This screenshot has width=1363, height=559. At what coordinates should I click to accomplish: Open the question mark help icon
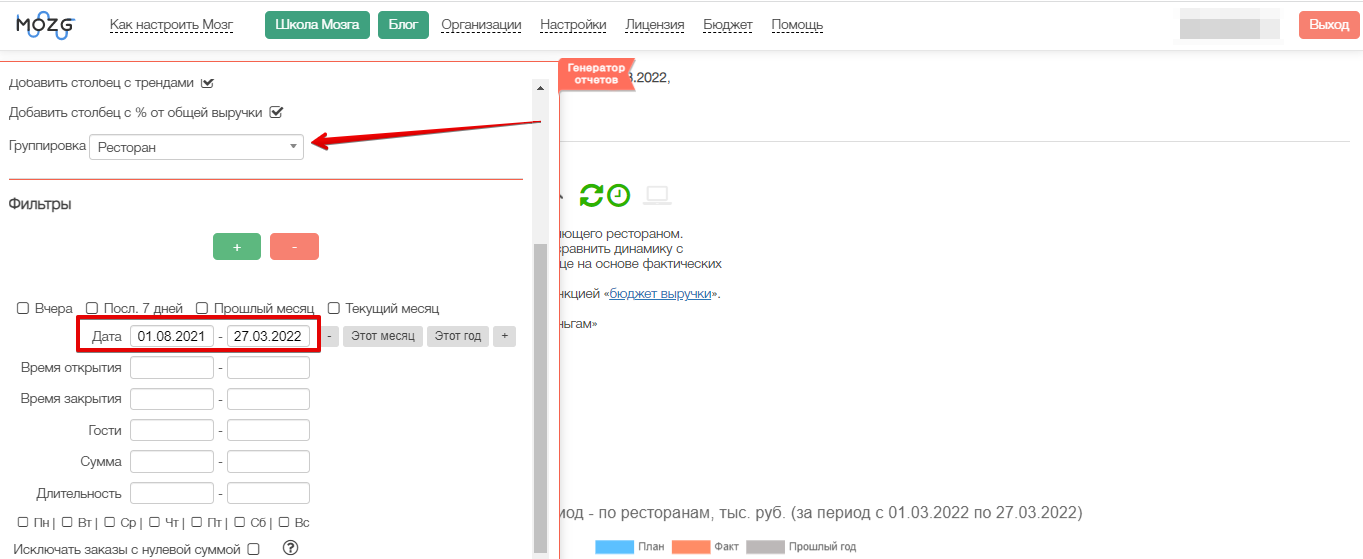(x=291, y=547)
